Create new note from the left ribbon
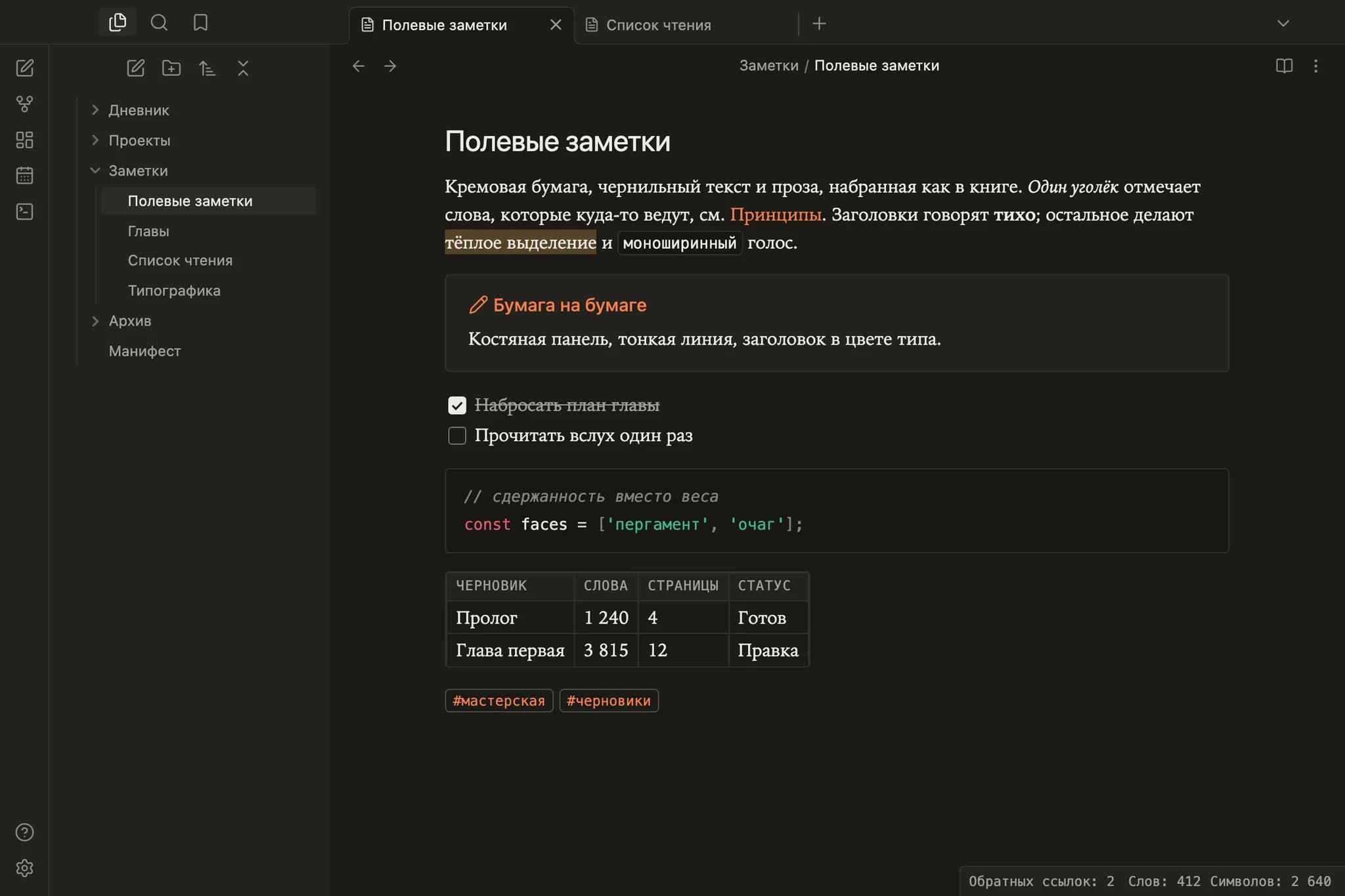The height and width of the screenshot is (896, 1345). [x=24, y=68]
